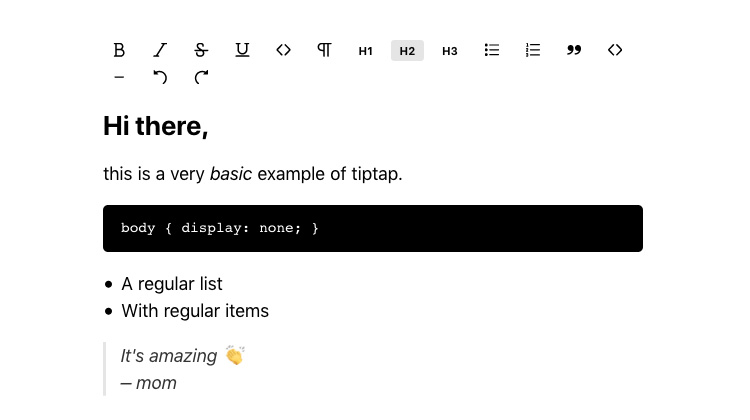Toggle the bullet list

tap(492, 50)
